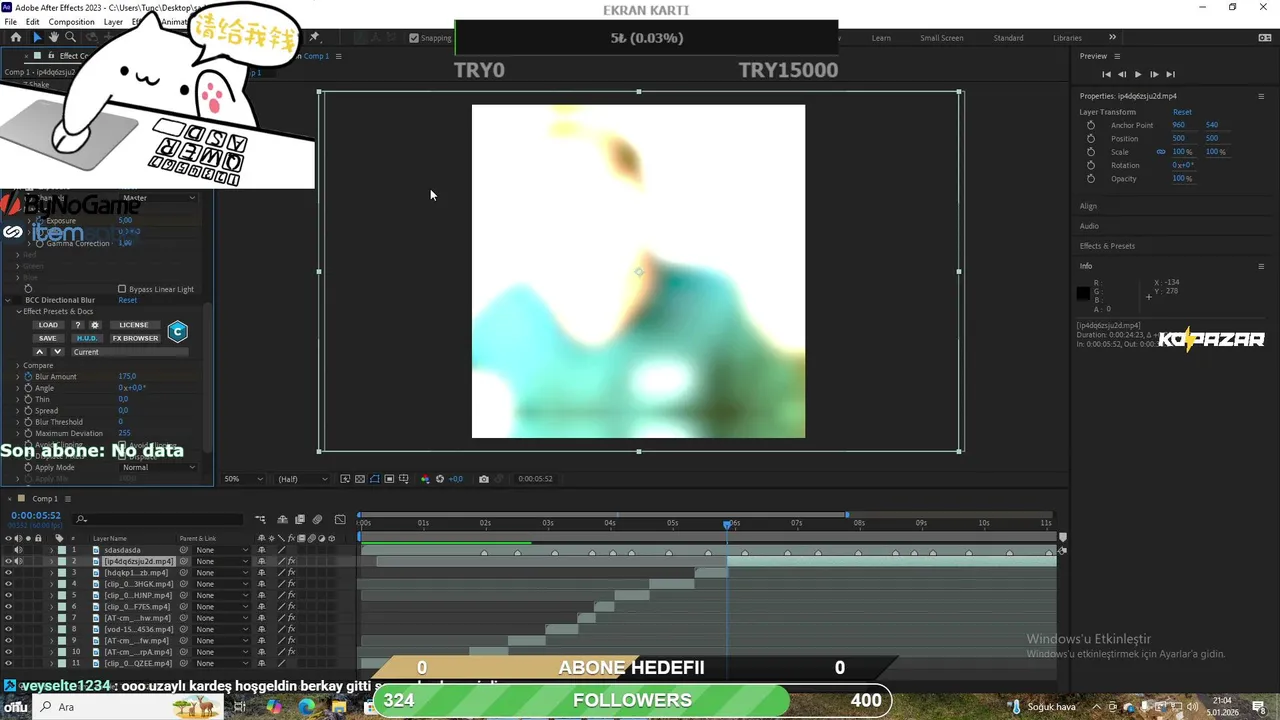Screen dimensions: 1280x720
Task: Open BCC preset settings gear
Action: click(95, 325)
